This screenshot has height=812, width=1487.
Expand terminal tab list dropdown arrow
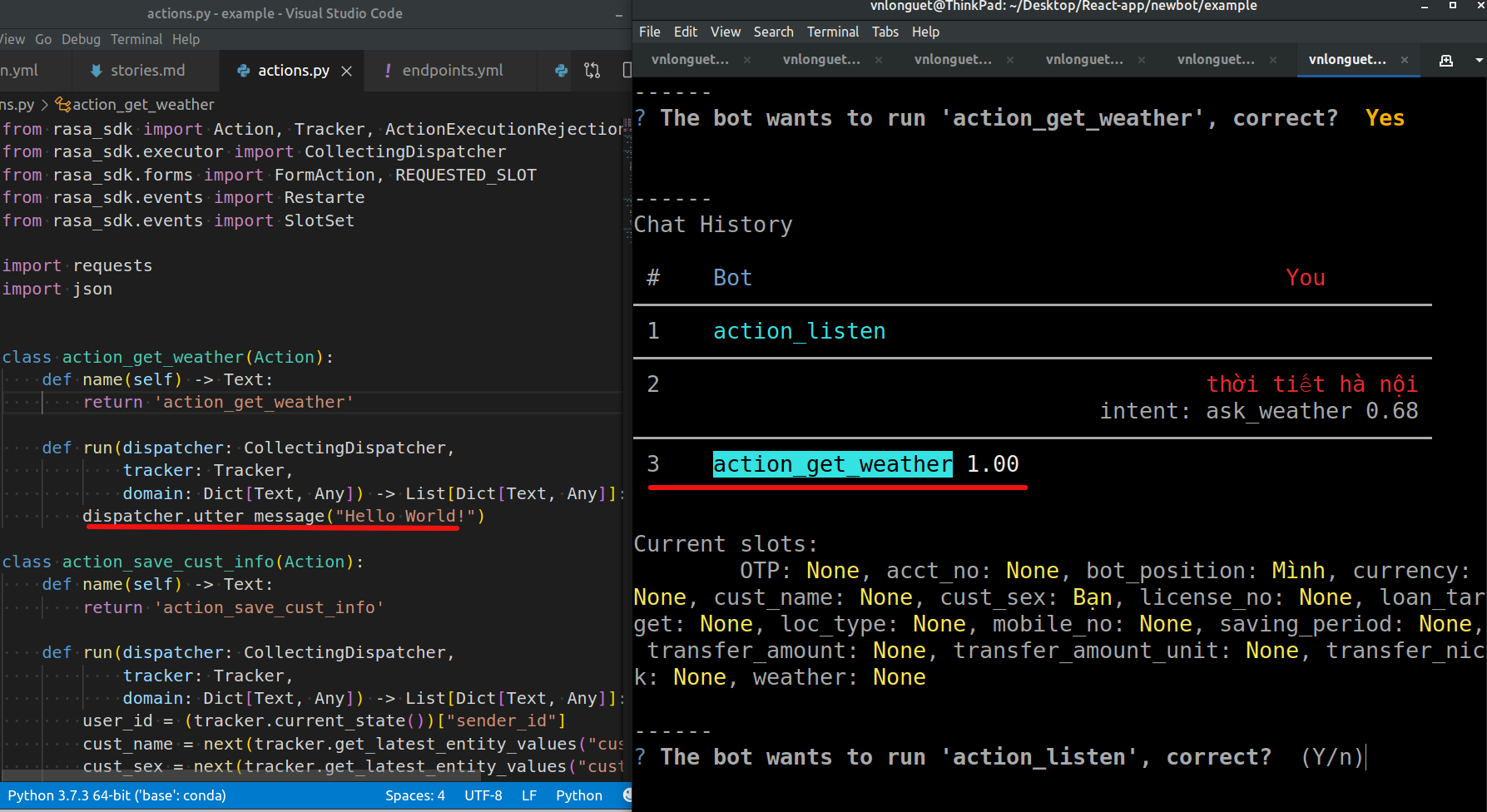[1479, 60]
